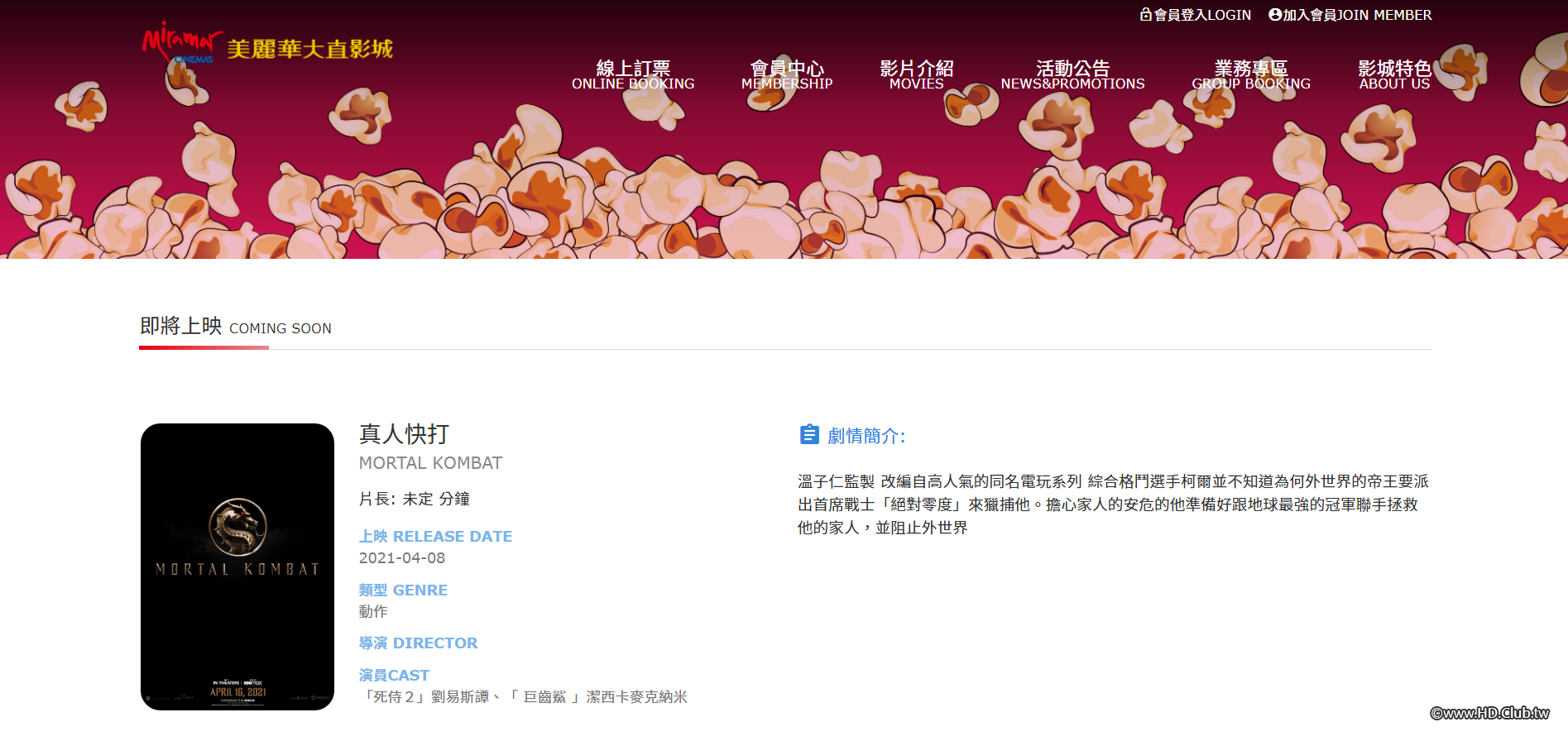
Task: Click the Mortal Kombat poster thumbnail
Action: pos(237,567)
